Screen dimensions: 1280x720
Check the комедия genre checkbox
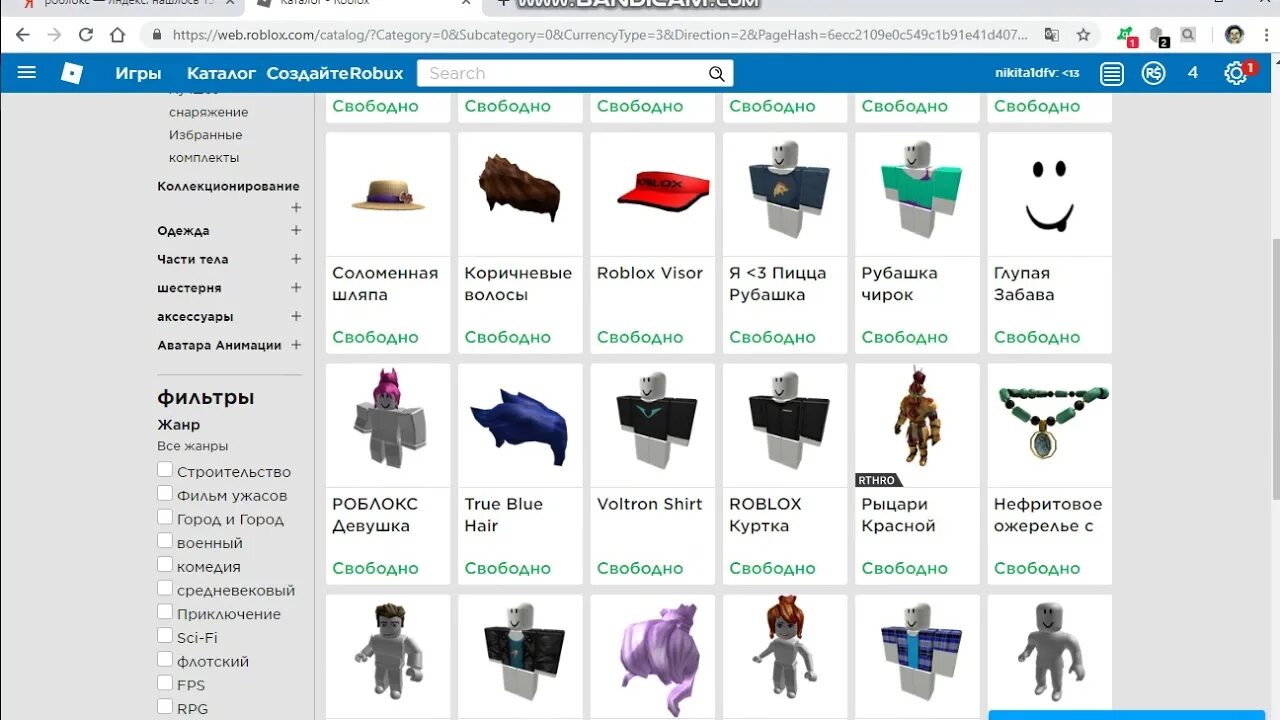click(x=165, y=564)
